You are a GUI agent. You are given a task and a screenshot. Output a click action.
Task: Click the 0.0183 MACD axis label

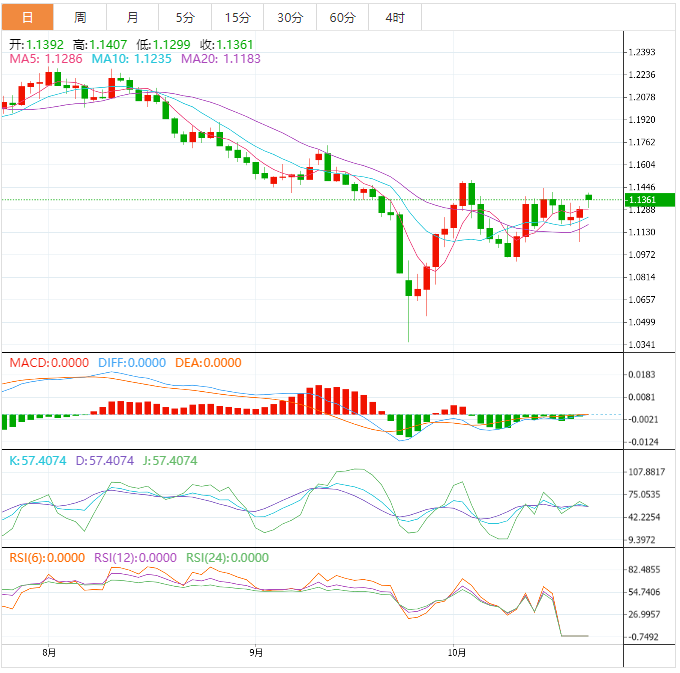point(642,375)
